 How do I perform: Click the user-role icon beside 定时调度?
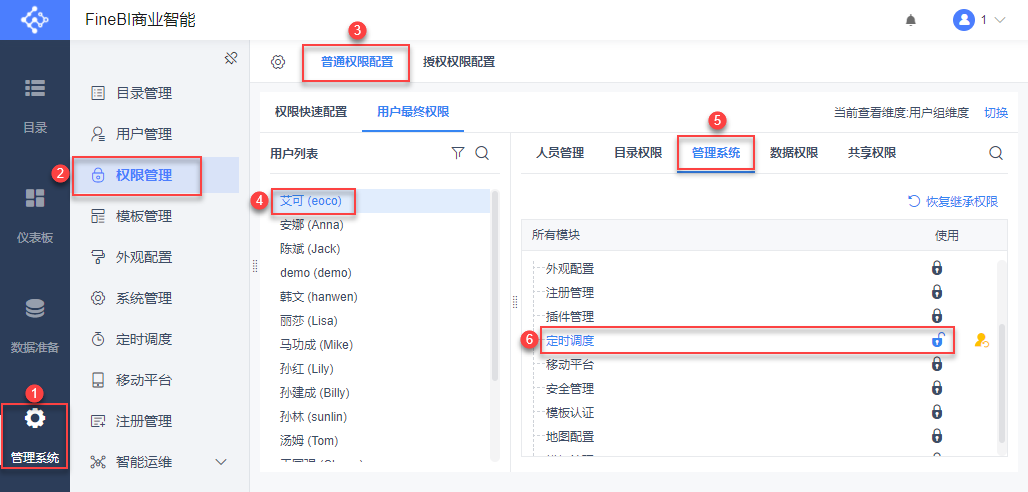(981, 341)
